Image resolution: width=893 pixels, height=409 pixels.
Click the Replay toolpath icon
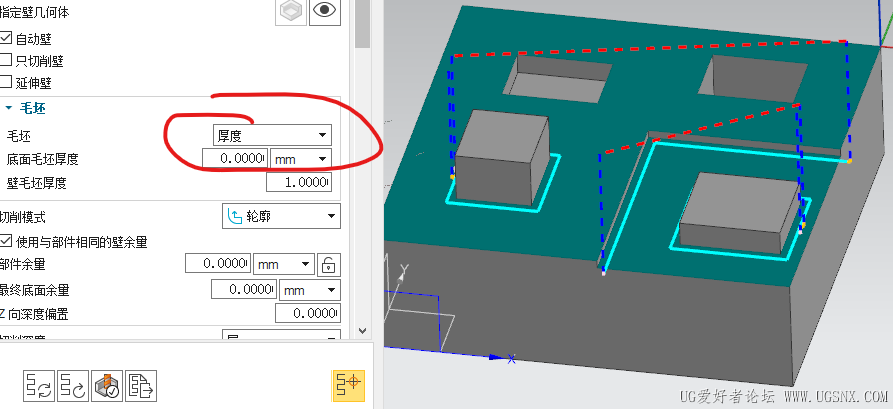[x=73, y=386]
